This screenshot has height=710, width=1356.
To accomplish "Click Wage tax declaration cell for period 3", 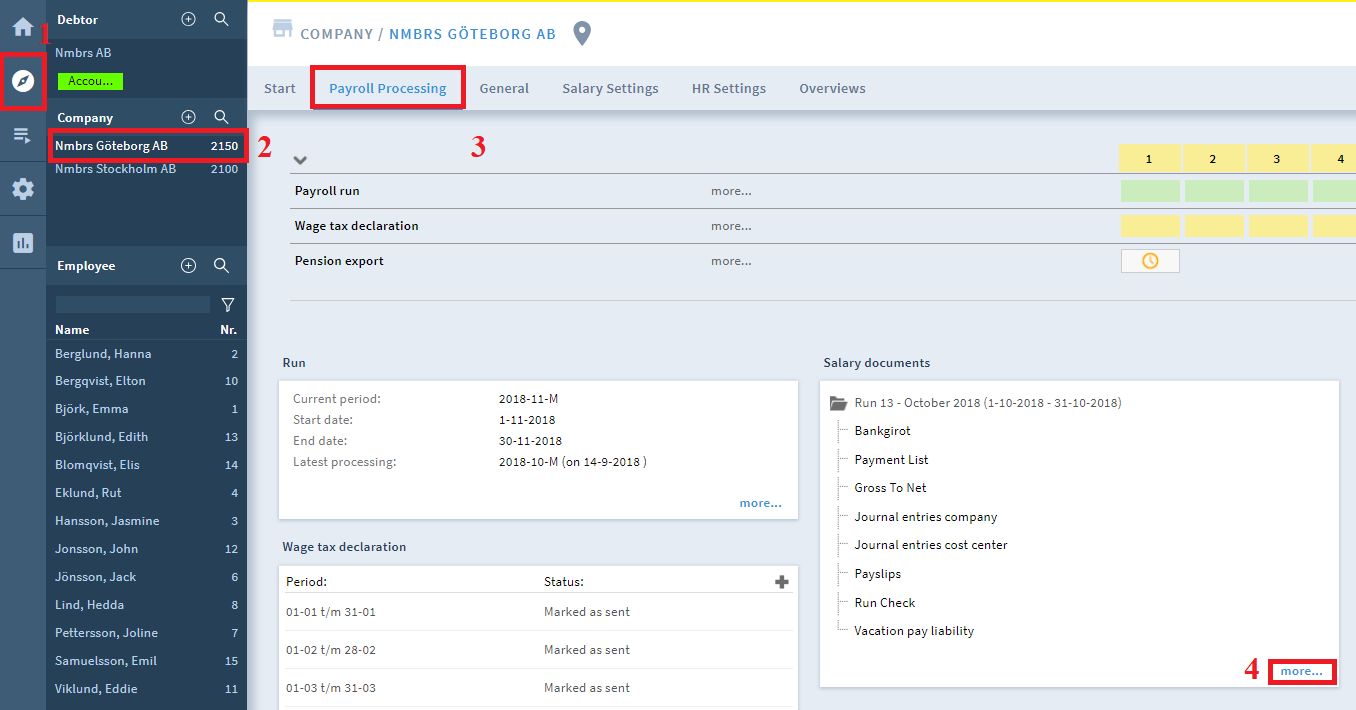I will tap(1278, 226).
